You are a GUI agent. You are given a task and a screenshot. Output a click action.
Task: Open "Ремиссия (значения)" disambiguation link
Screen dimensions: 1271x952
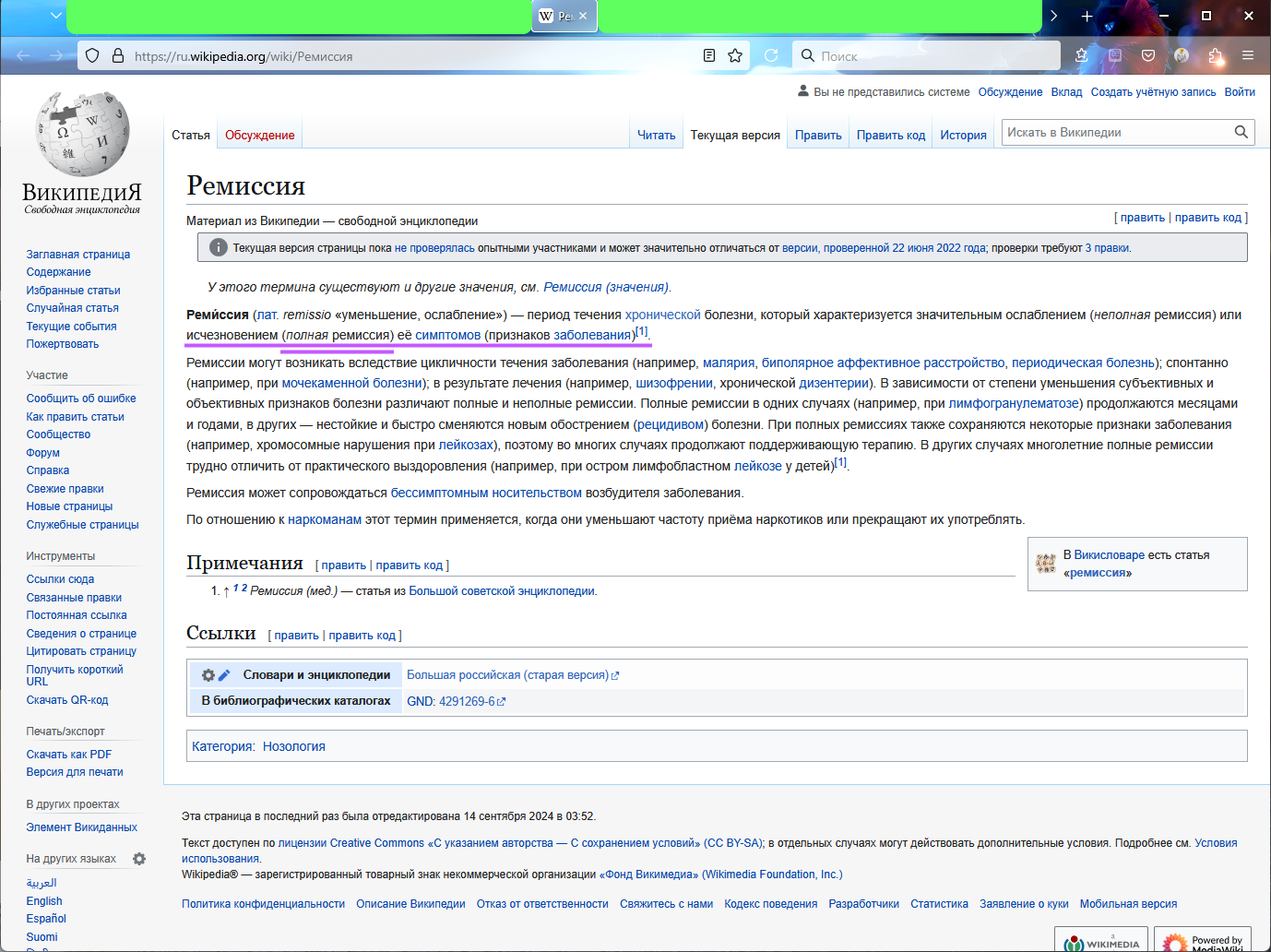(606, 287)
